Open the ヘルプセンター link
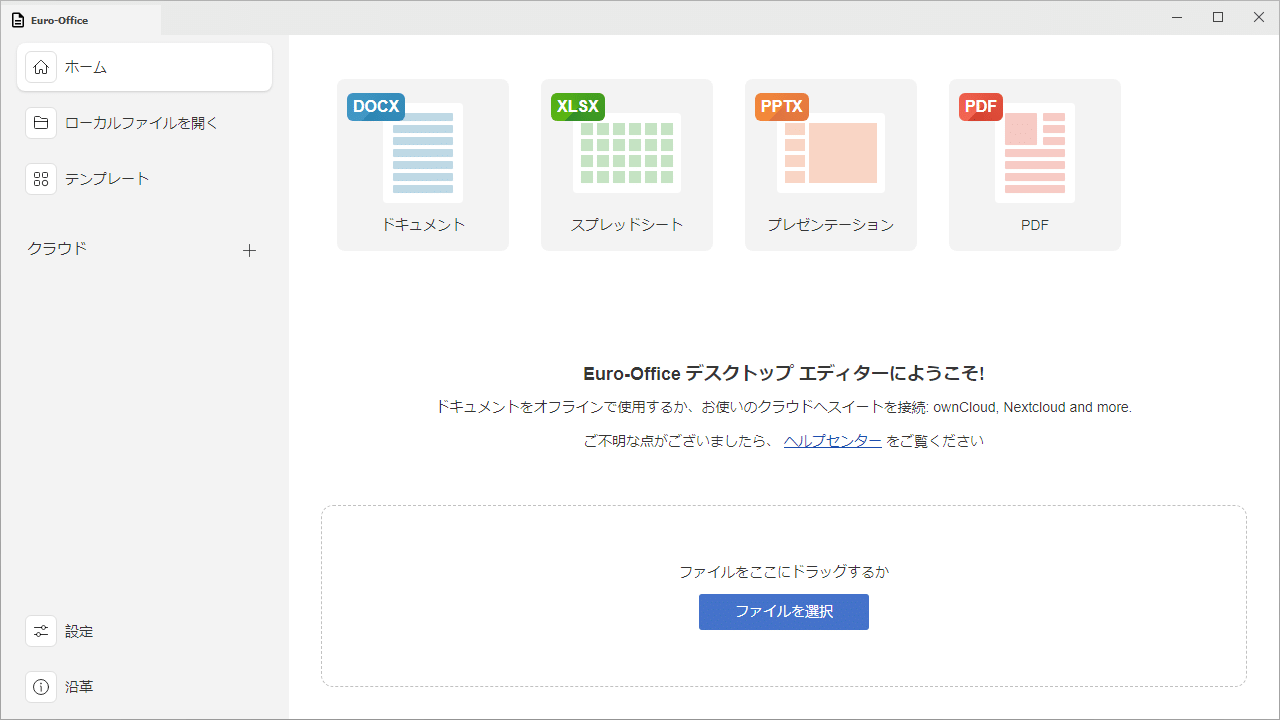Viewport: 1280px width, 720px height. tap(833, 441)
